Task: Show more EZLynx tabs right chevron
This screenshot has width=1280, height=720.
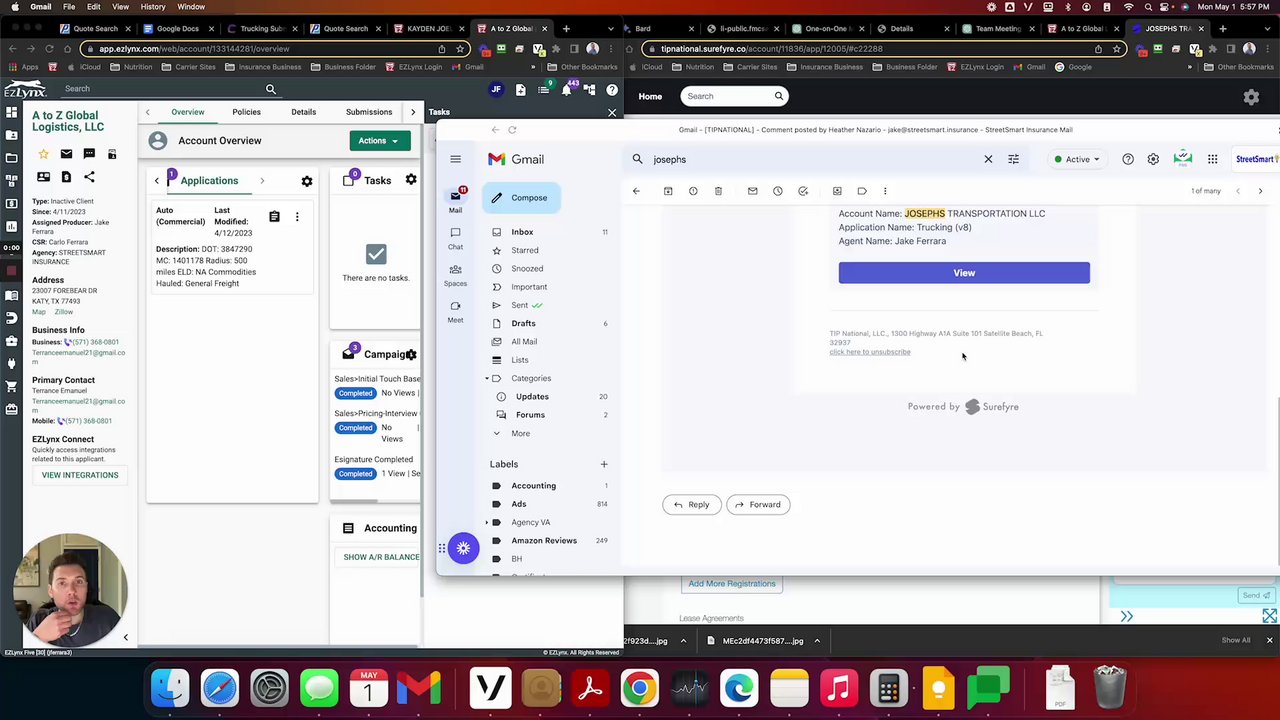Action: point(413,112)
